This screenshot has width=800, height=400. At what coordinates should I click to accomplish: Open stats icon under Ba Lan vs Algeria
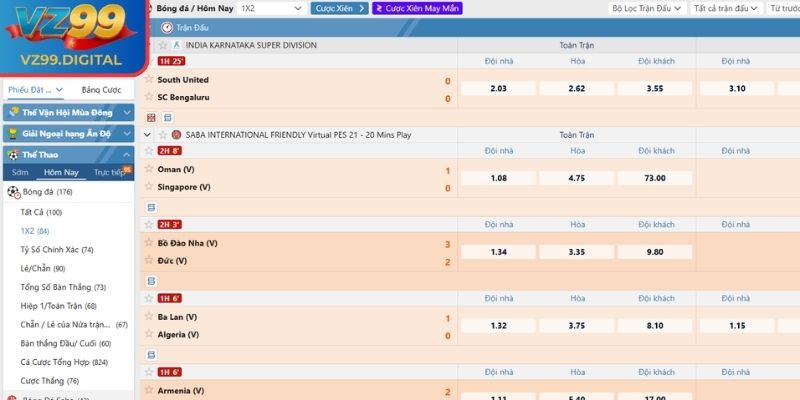pyautogui.click(x=151, y=353)
